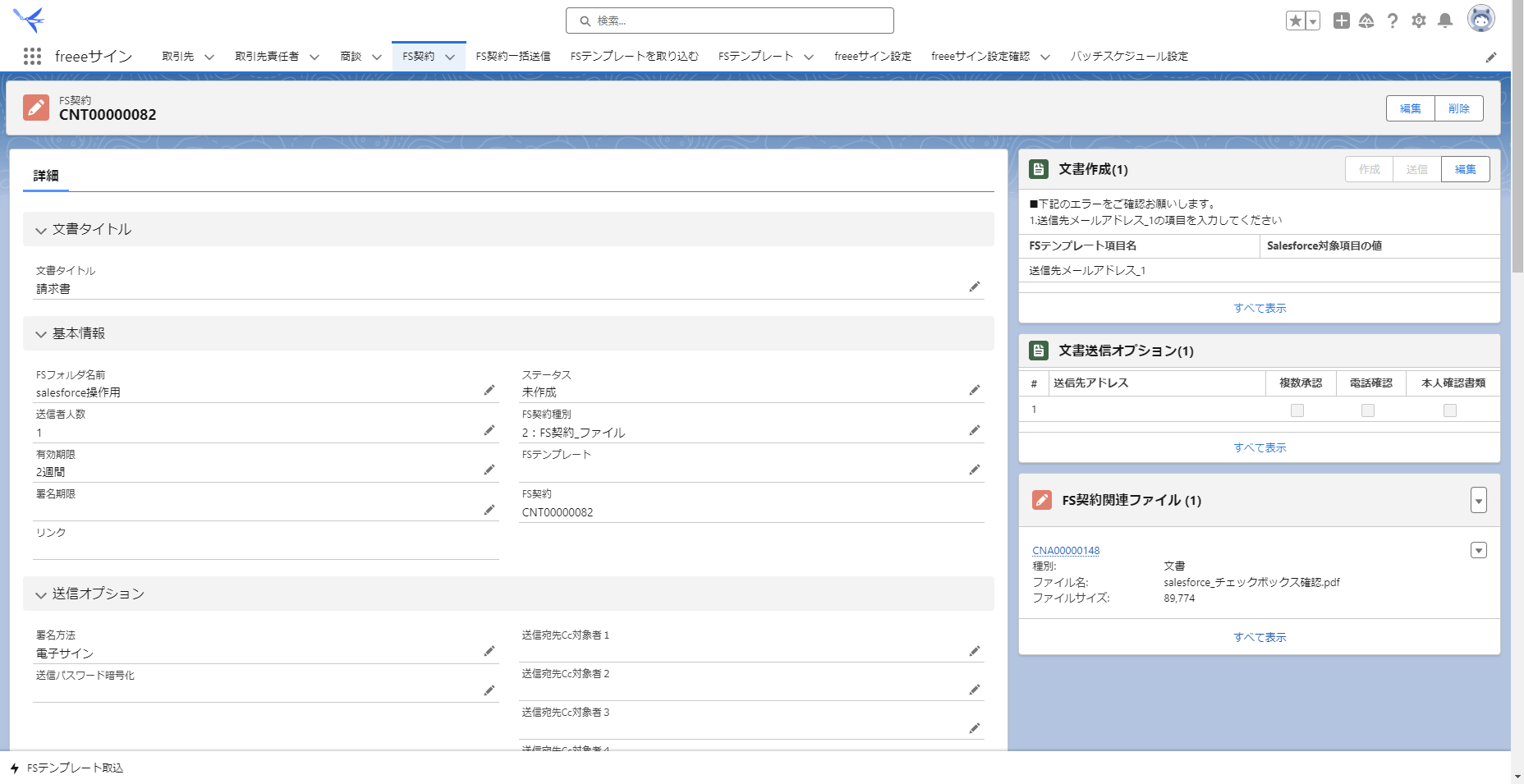Open the バッチスケジュール設定 tab
This screenshot has width=1524, height=784.
pos(1129,56)
